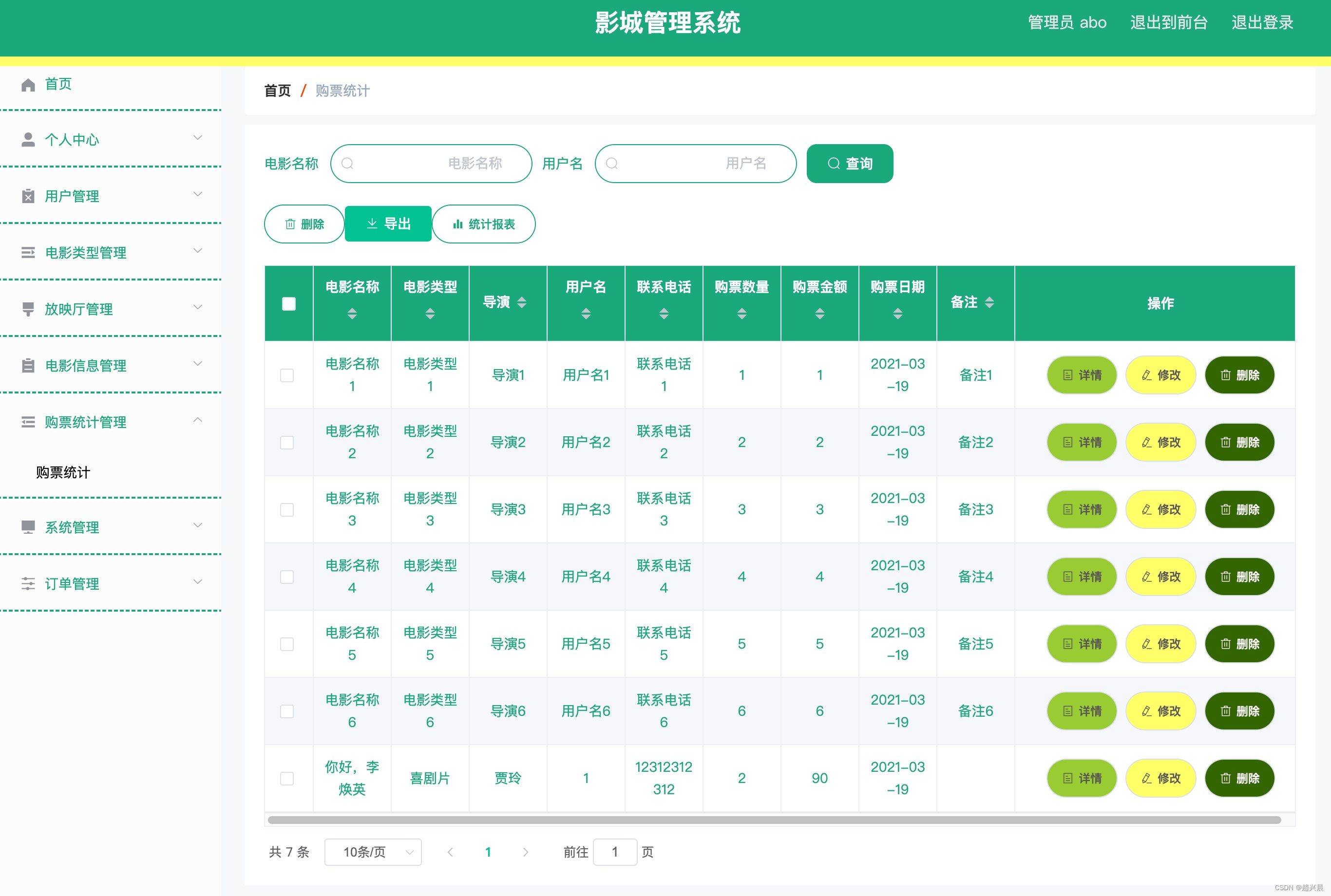This screenshot has height=896, width=1331.
Task: Click 首页 in the breadcrumb
Action: pos(277,91)
